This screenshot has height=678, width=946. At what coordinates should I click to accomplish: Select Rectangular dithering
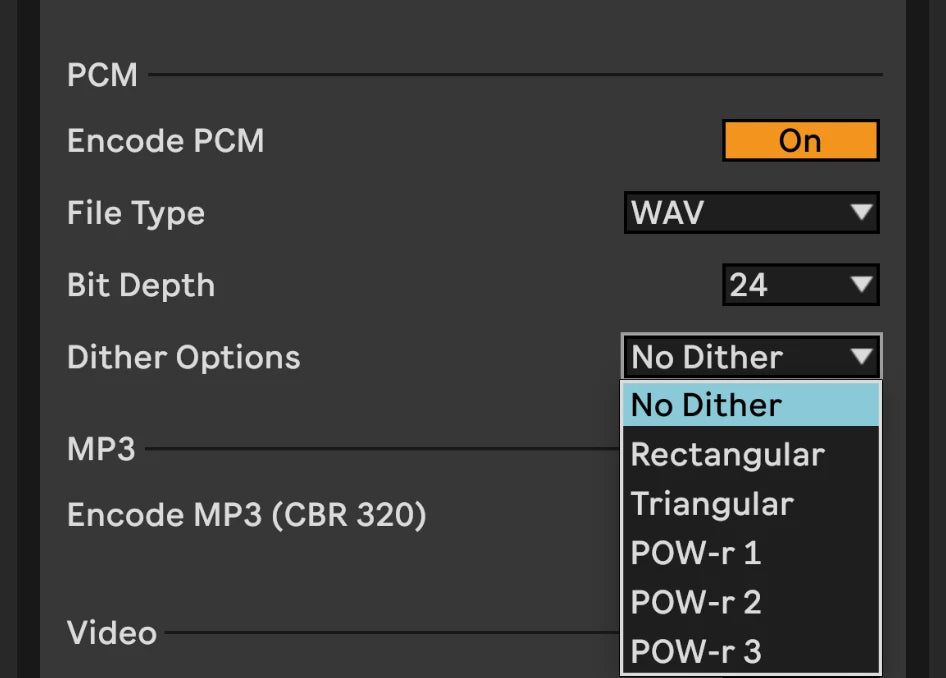[x=750, y=454]
